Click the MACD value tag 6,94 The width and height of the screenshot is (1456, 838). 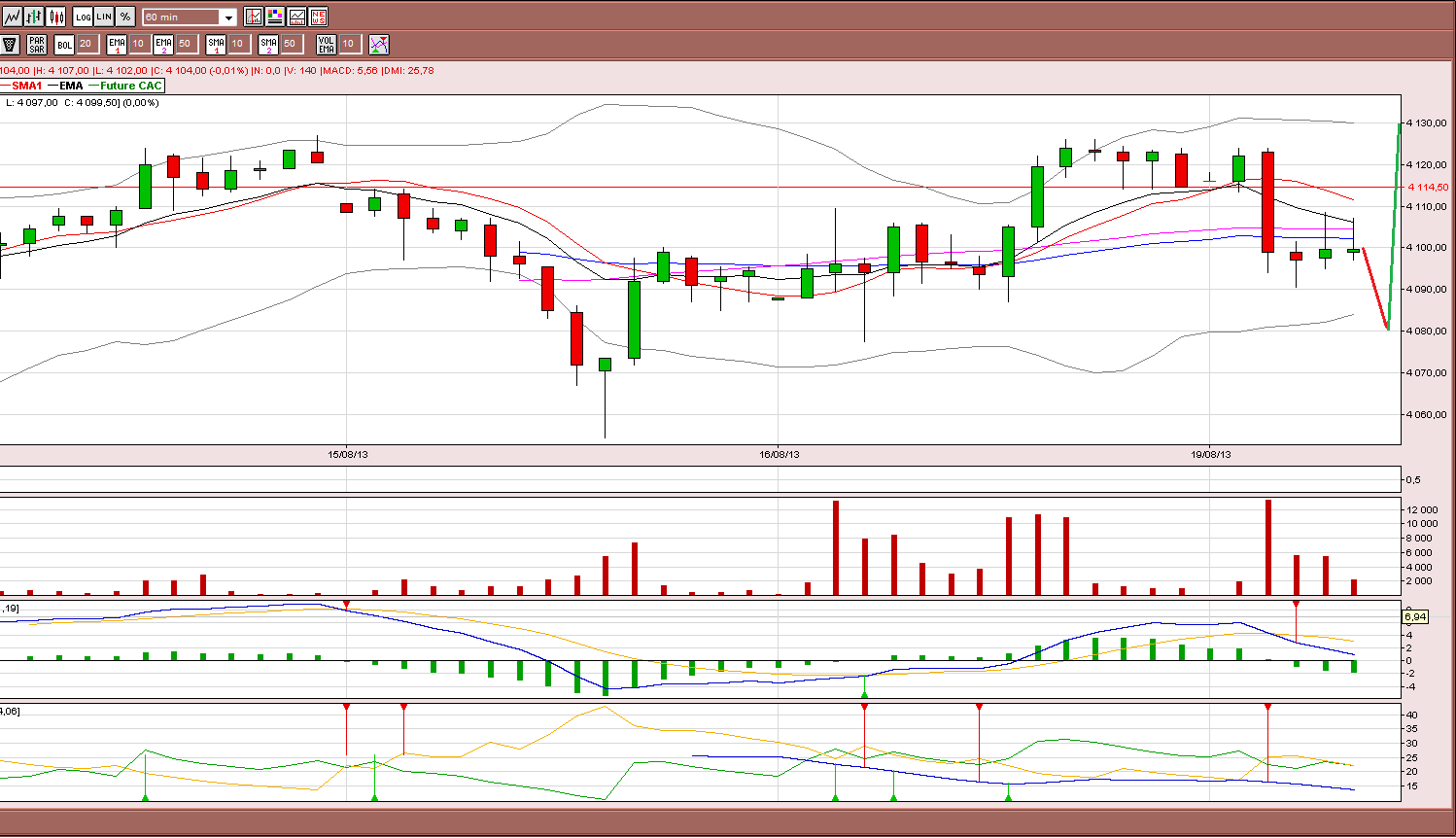(x=1415, y=617)
